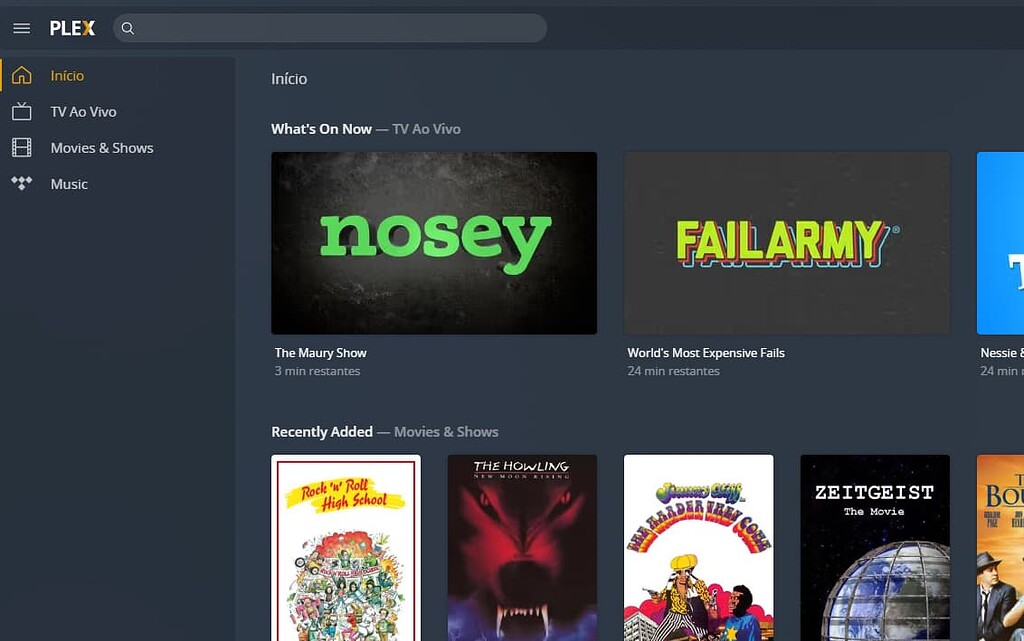Viewport: 1024px width, 641px height.
Task: Click the hamburger menu icon
Action: coord(21,28)
